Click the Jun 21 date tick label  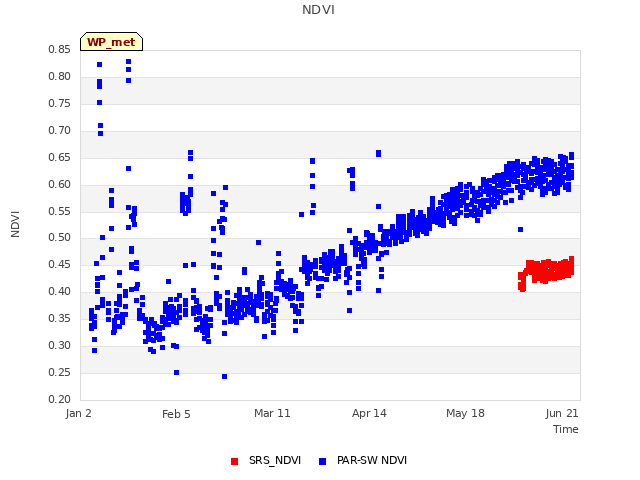tap(562, 413)
